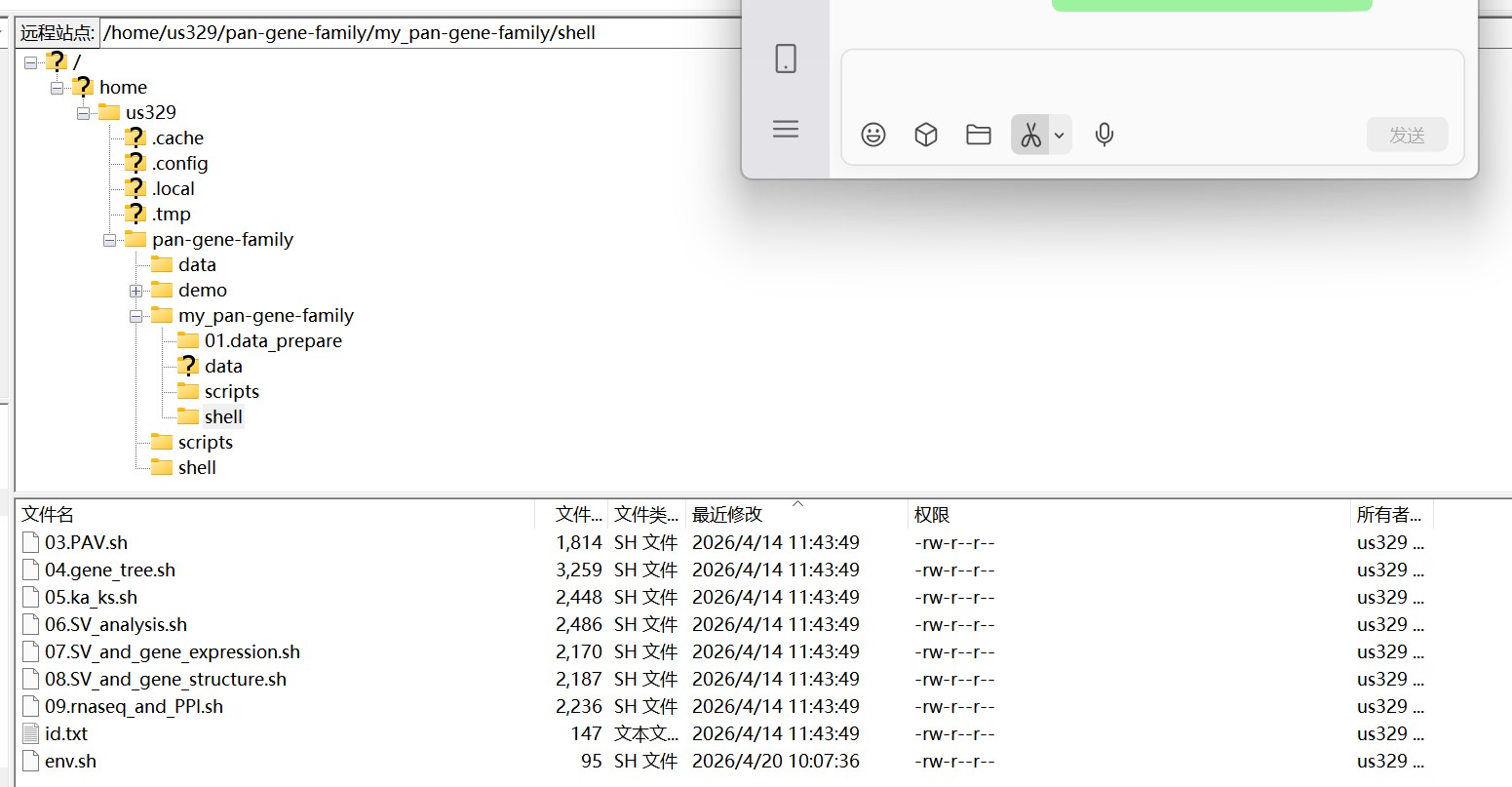The width and height of the screenshot is (1512, 787).
Task: Expand the demo folder node
Action: click(136, 290)
